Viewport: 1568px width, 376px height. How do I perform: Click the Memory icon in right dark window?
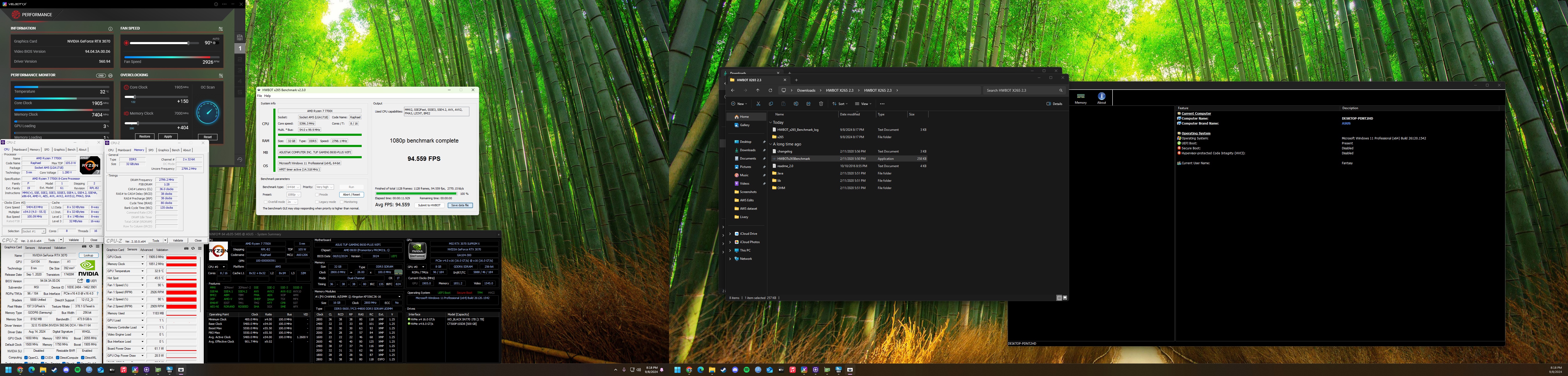click(x=1080, y=98)
